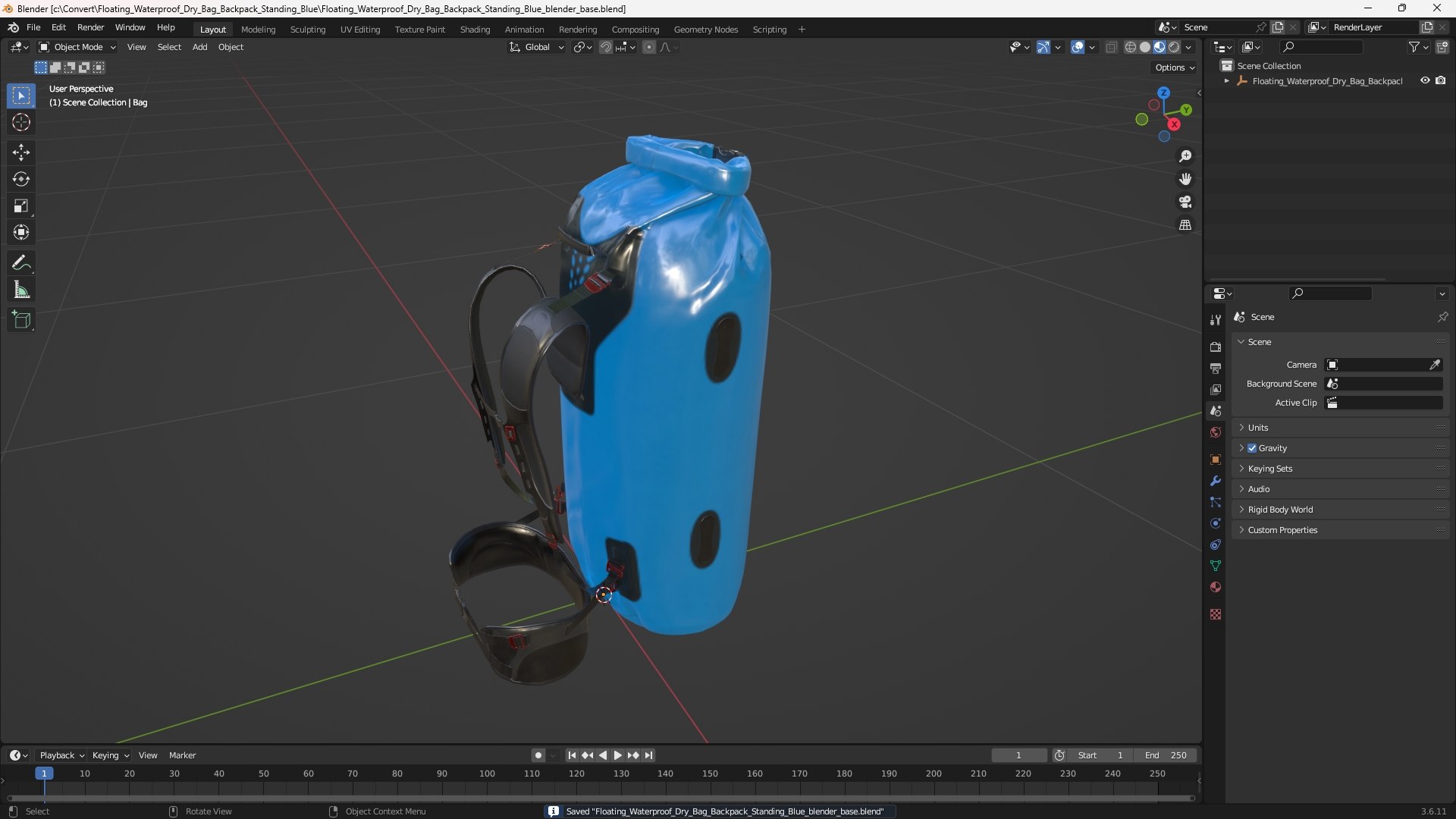
Task: Select the Transform tool
Action: 21,232
